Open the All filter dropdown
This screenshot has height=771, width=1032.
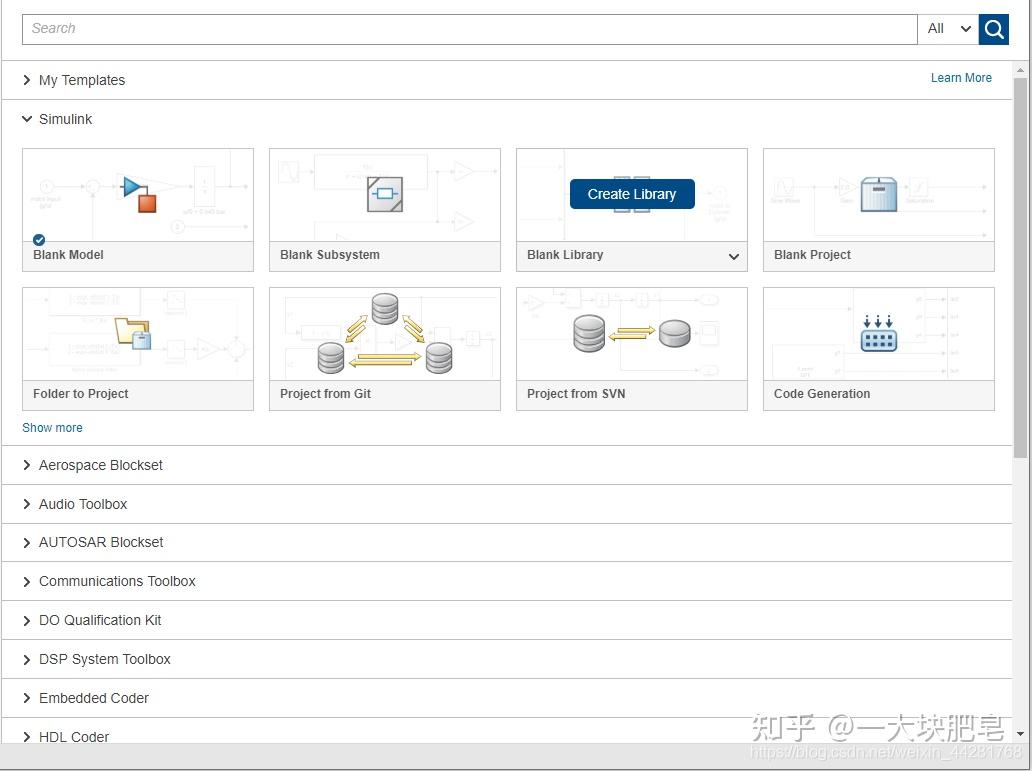[948, 29]
